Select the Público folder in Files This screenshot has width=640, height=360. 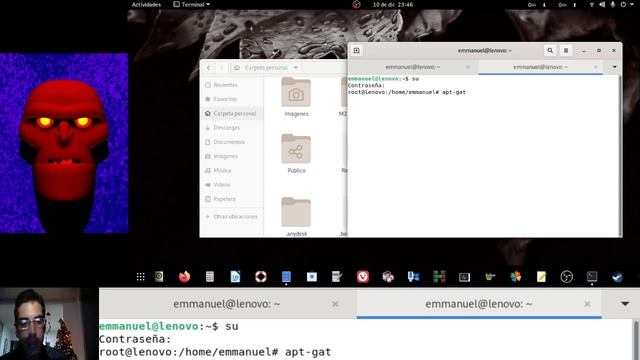coord(296,154)
